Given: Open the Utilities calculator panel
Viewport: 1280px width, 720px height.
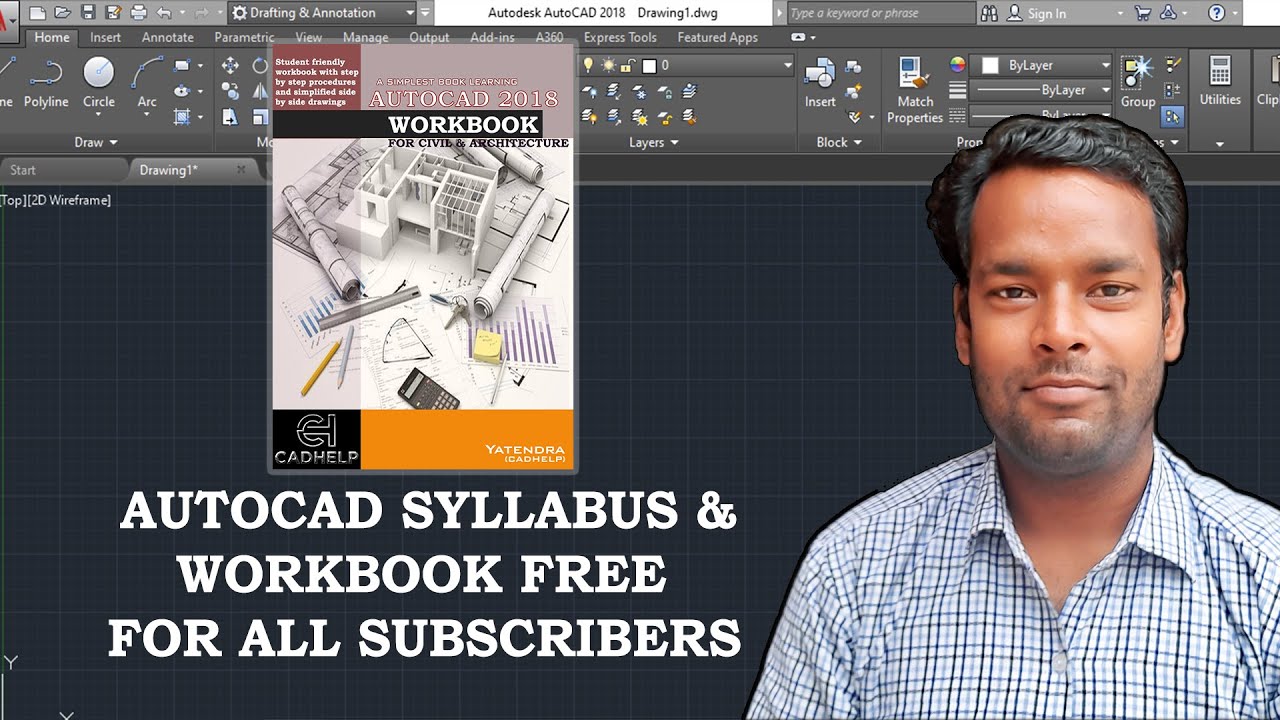Looking at the screenshot, I should click(1220, 82).
